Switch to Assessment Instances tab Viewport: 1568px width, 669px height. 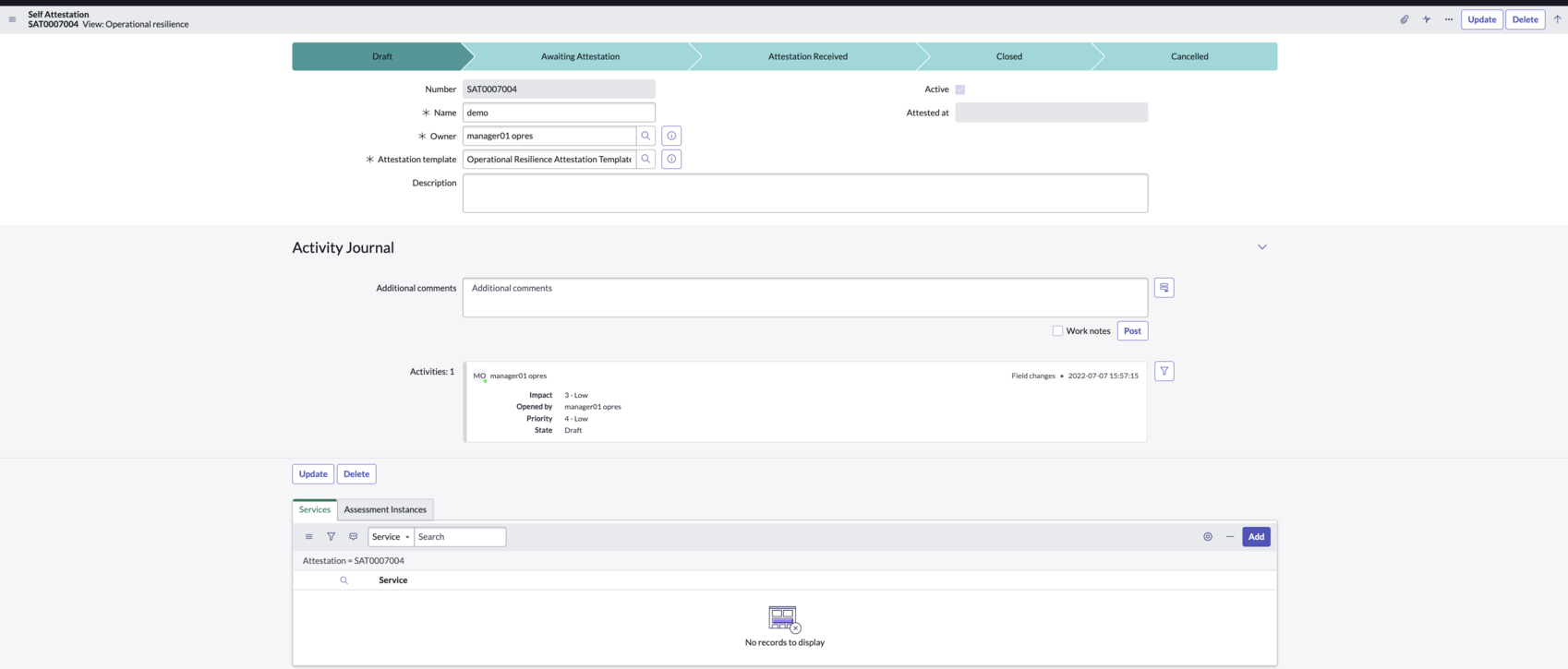385,509
